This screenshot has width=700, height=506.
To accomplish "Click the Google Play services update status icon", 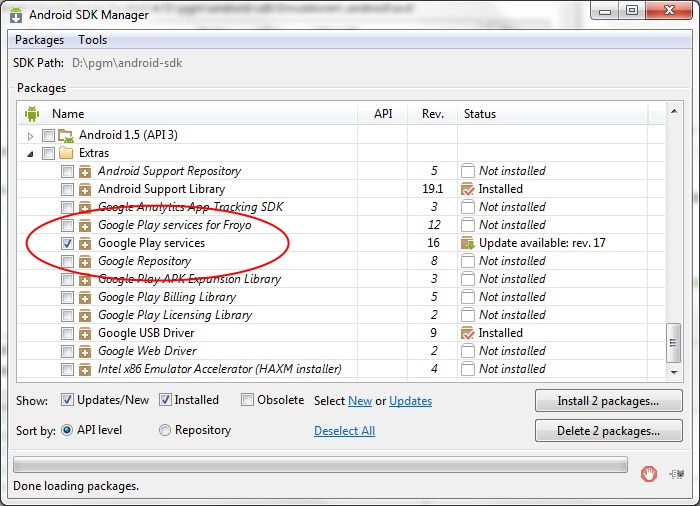I will pyautogui.click(x=467, y=243).
